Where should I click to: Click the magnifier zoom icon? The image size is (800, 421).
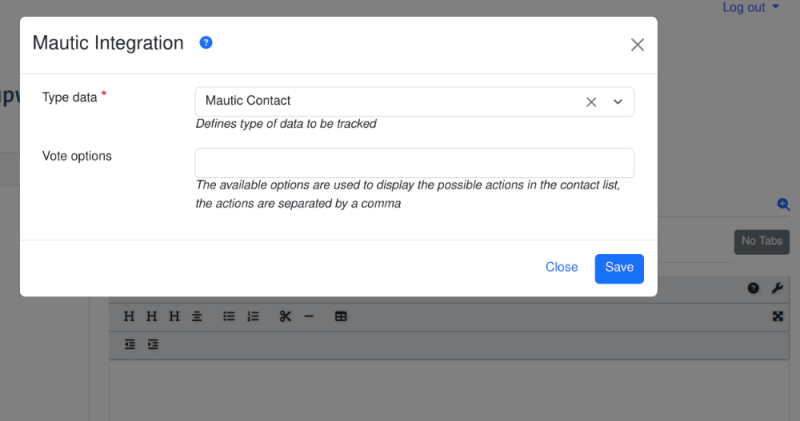pos(783,205)
